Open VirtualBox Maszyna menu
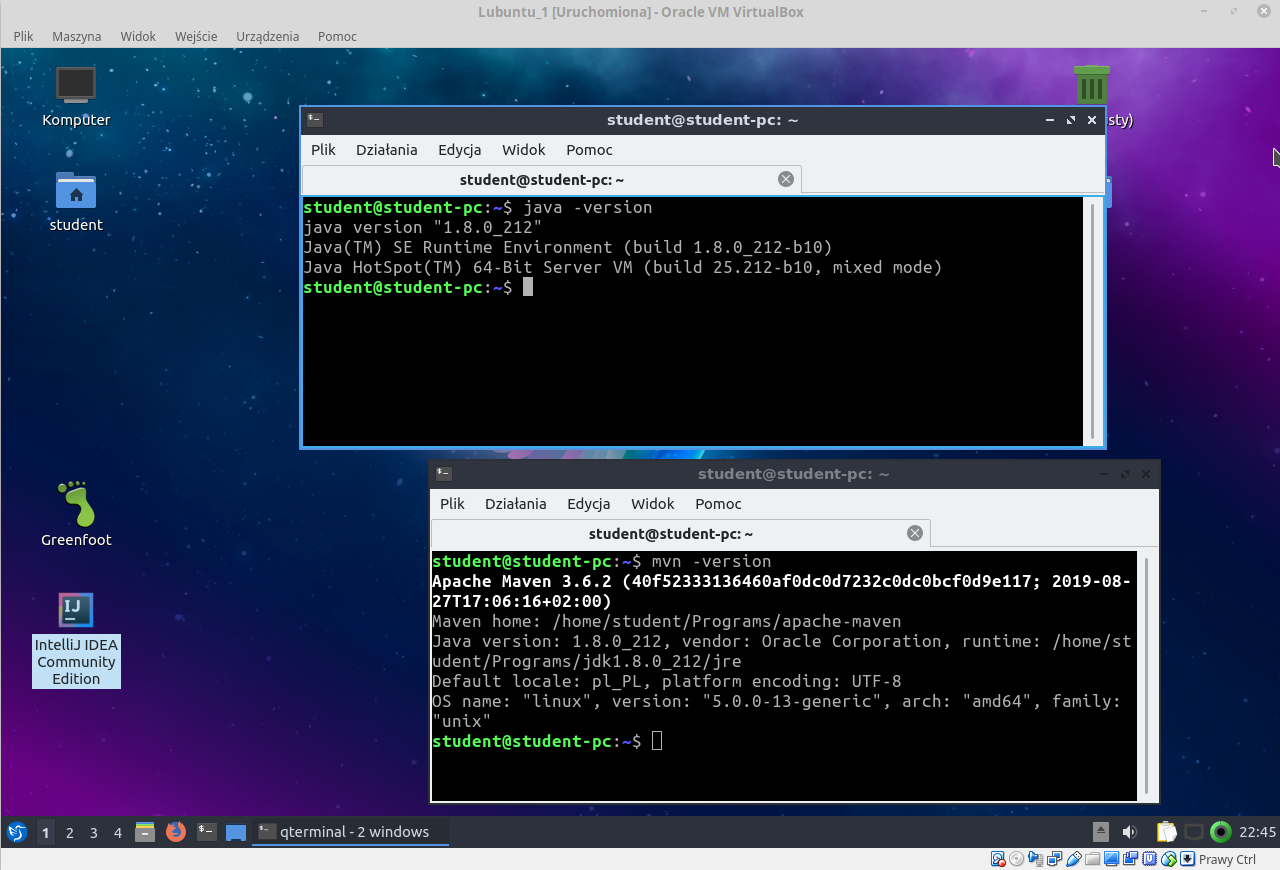The height and width of the screenshot is (870, 1280). coord(77,36)
